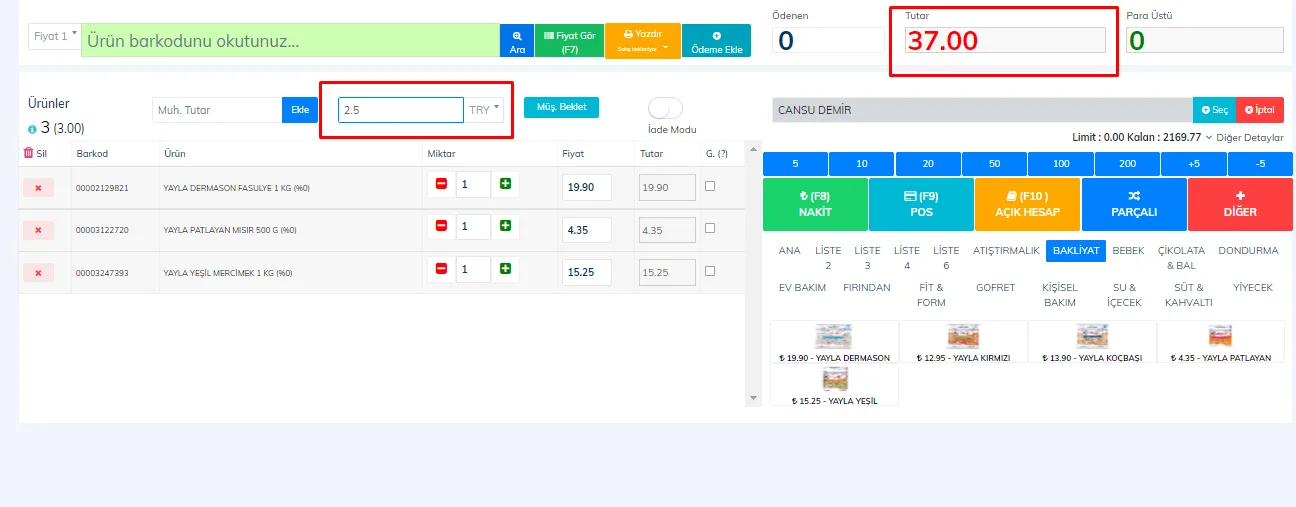
Task: Open BEBEK category tab
Action: pyautogui.click(x=1128, y=250)
